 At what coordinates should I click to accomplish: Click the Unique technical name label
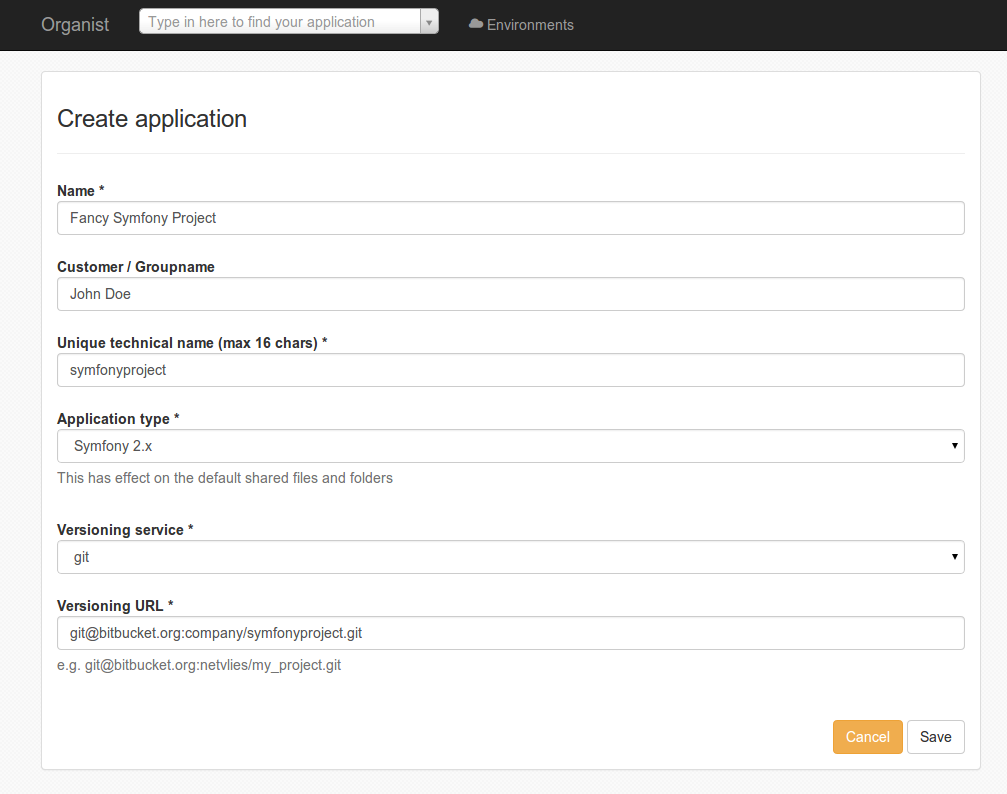click(192, 343)
